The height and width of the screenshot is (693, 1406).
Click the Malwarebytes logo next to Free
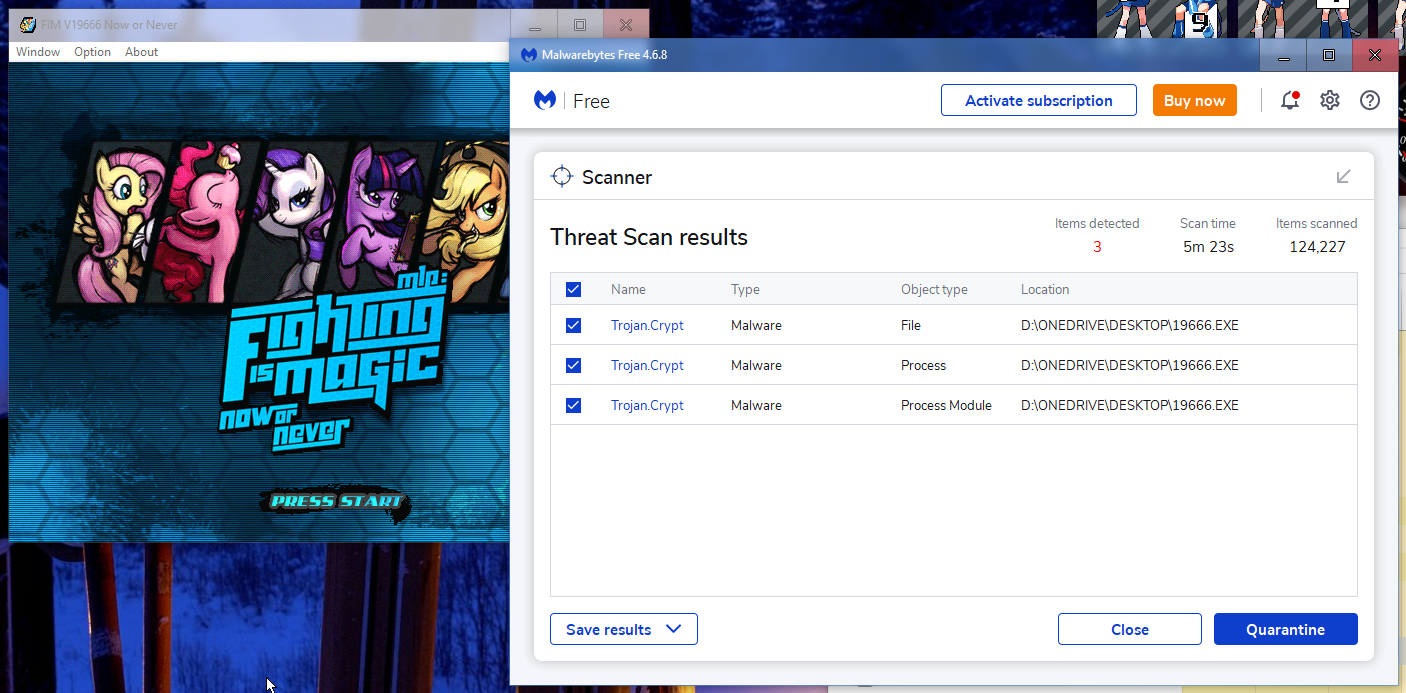[545, 100]
